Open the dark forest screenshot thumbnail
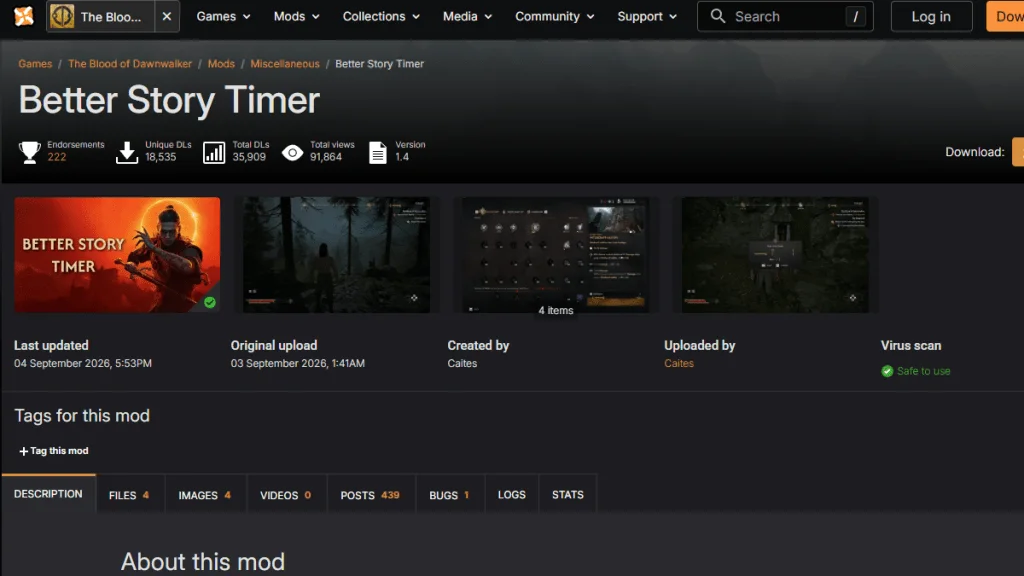Viewport: 1024px width, 576px height. coord(336,255)
